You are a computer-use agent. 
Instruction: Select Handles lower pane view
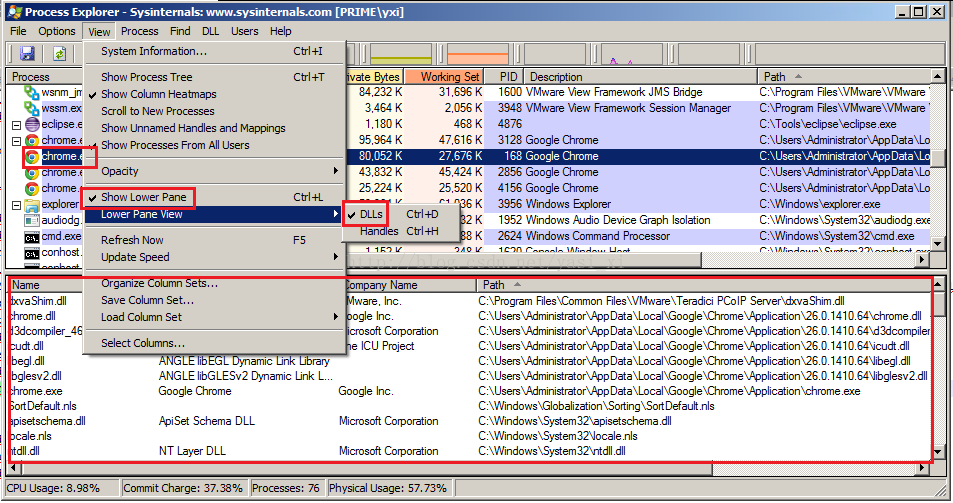coord(399,231)
